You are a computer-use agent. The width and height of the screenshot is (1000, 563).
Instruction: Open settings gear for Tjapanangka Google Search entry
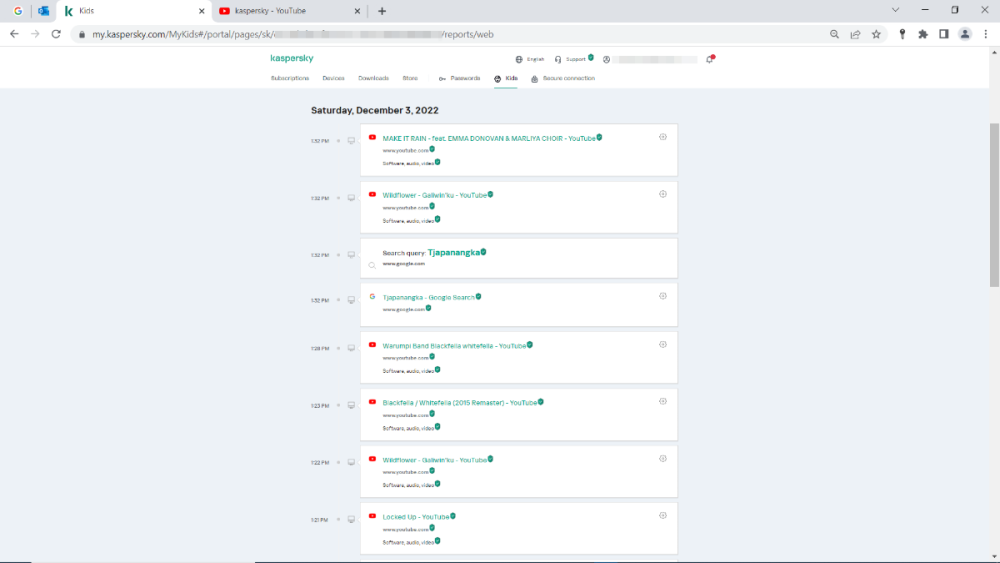663,296
